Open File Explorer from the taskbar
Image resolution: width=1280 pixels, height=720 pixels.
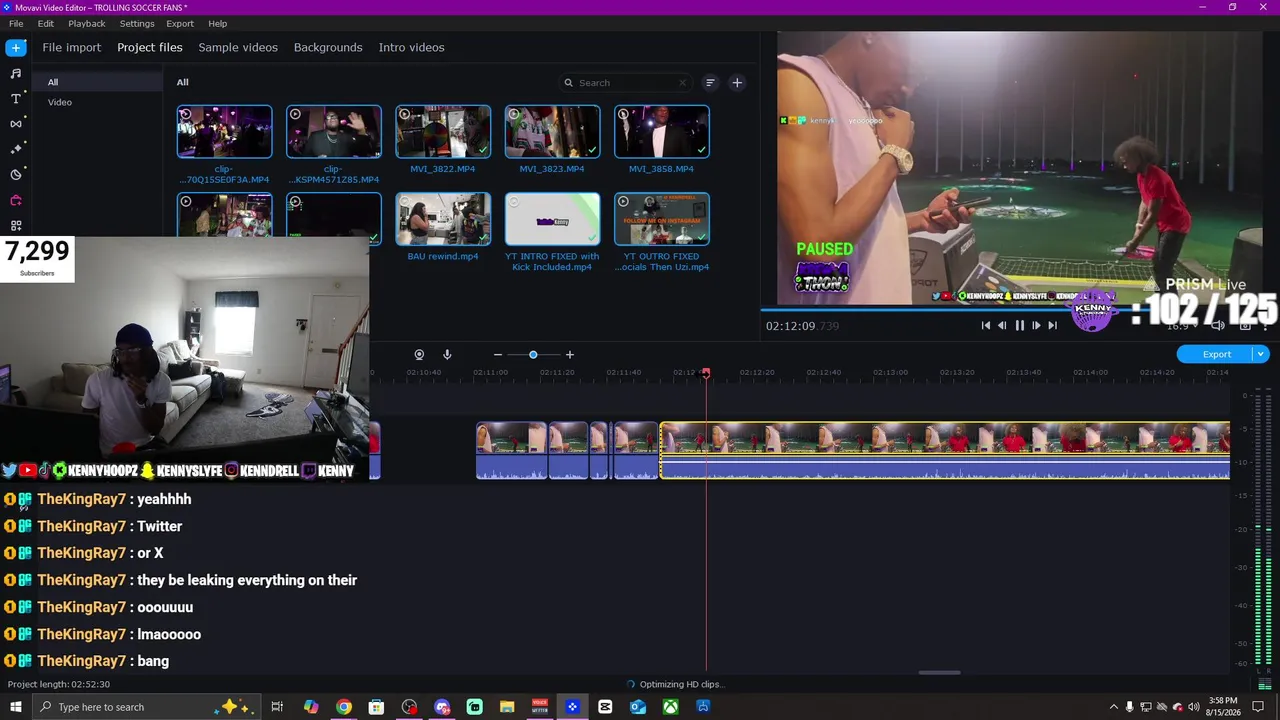[507, 707]
